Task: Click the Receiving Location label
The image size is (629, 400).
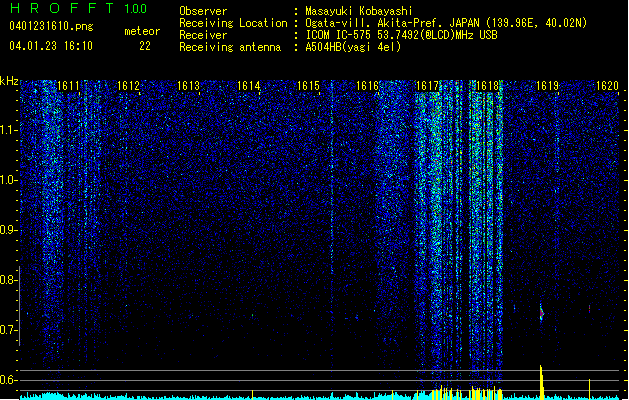Action: [x=233, y=23]
